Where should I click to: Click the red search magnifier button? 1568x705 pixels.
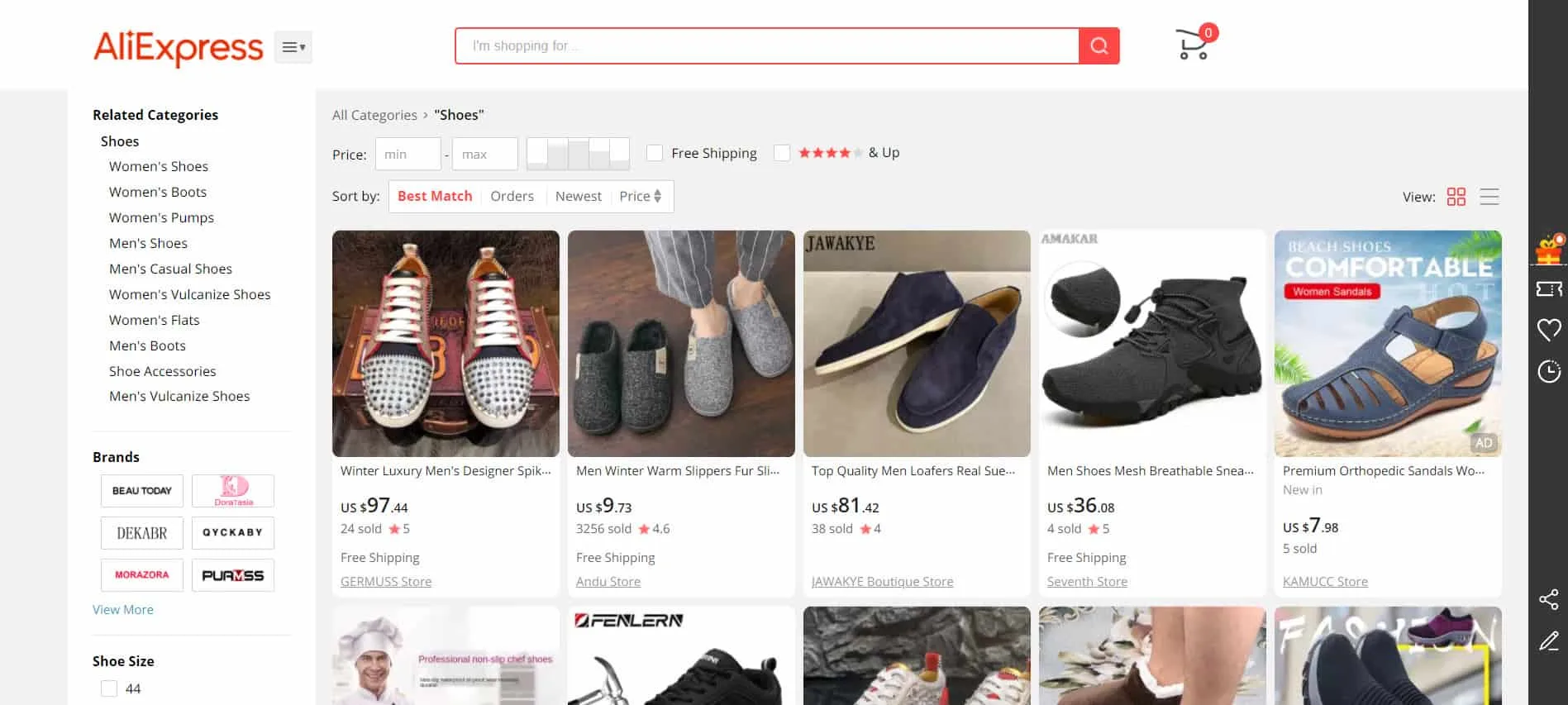pyautogui.click(x=1099, y=46)
